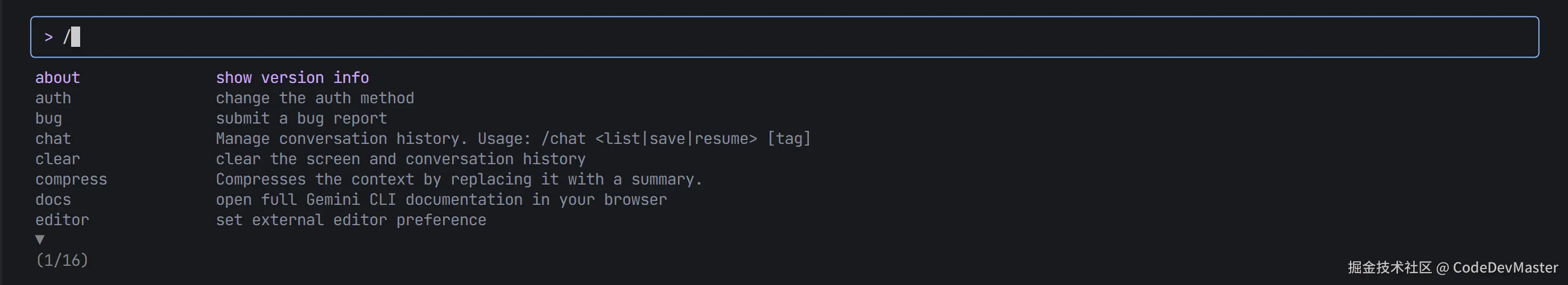Click the > prompt symbol
The image size is (1568, 285).
pos(49,38)
